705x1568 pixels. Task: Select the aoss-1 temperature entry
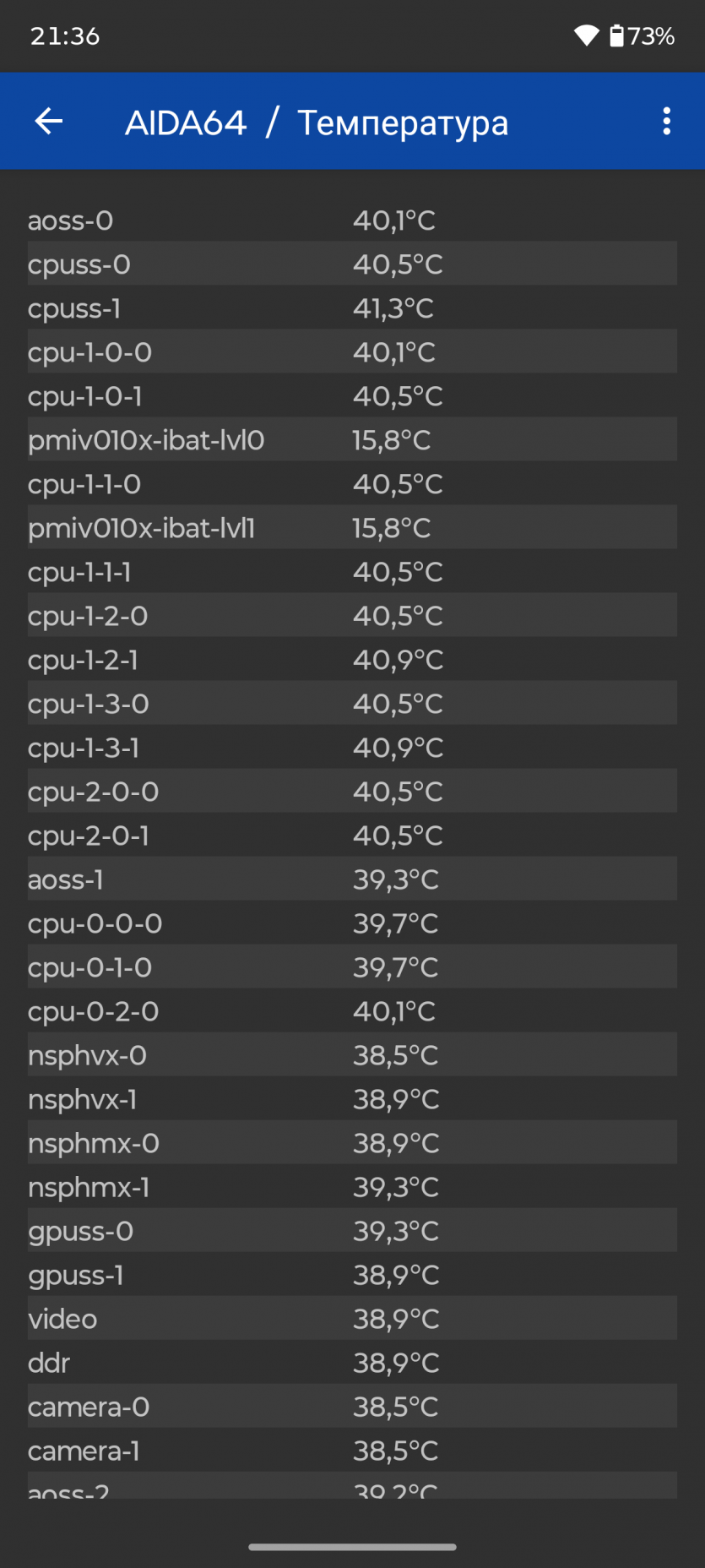[352, 879]
